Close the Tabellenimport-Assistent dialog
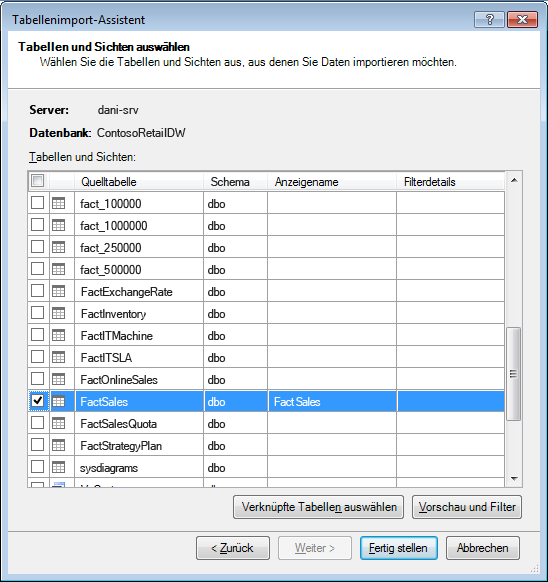 click(x=522, y=19)
